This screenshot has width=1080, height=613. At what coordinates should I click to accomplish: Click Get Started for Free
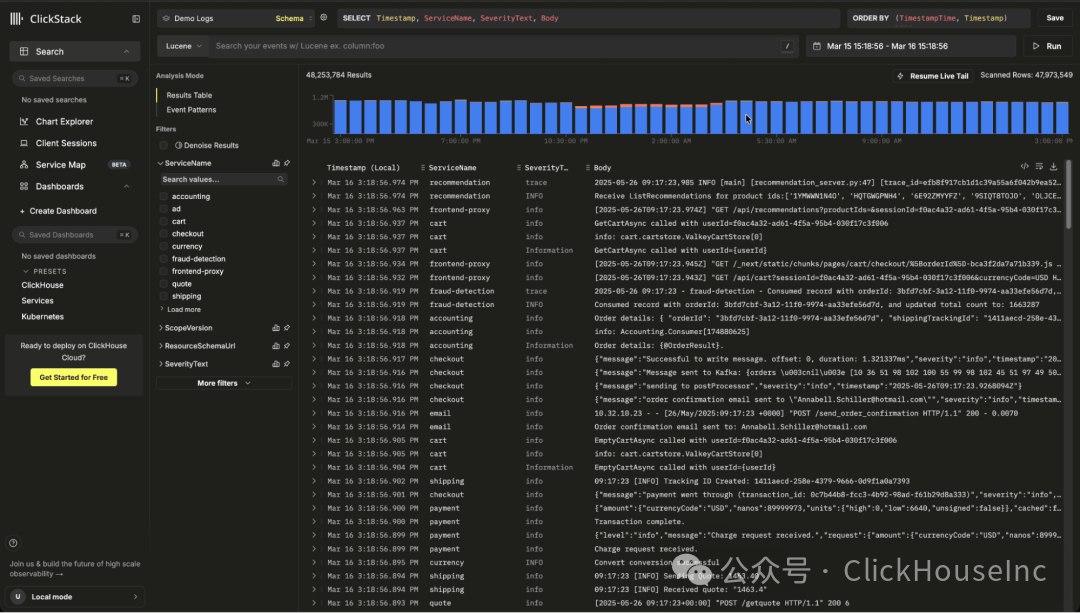click(74, 377)
